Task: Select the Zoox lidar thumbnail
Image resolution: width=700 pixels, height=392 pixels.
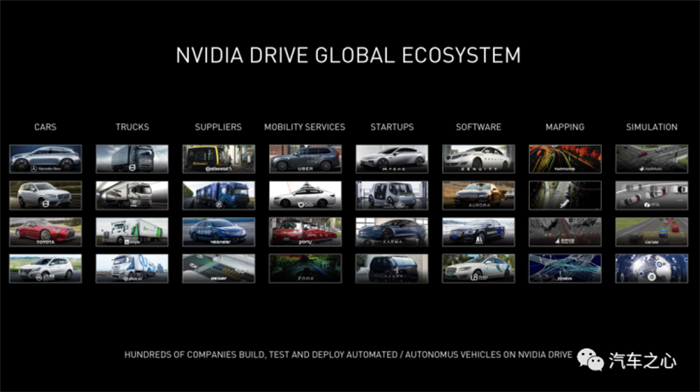Action: (x=305, y=269)
